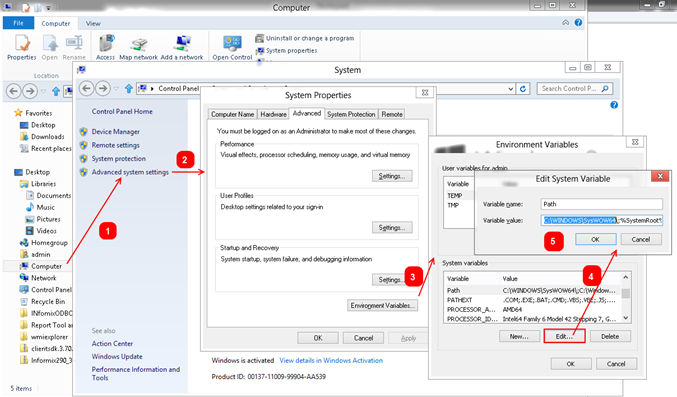The width and height of the screenshot is (677, 397).
Task: Open User Profiles Settings button
Action: 392,227
